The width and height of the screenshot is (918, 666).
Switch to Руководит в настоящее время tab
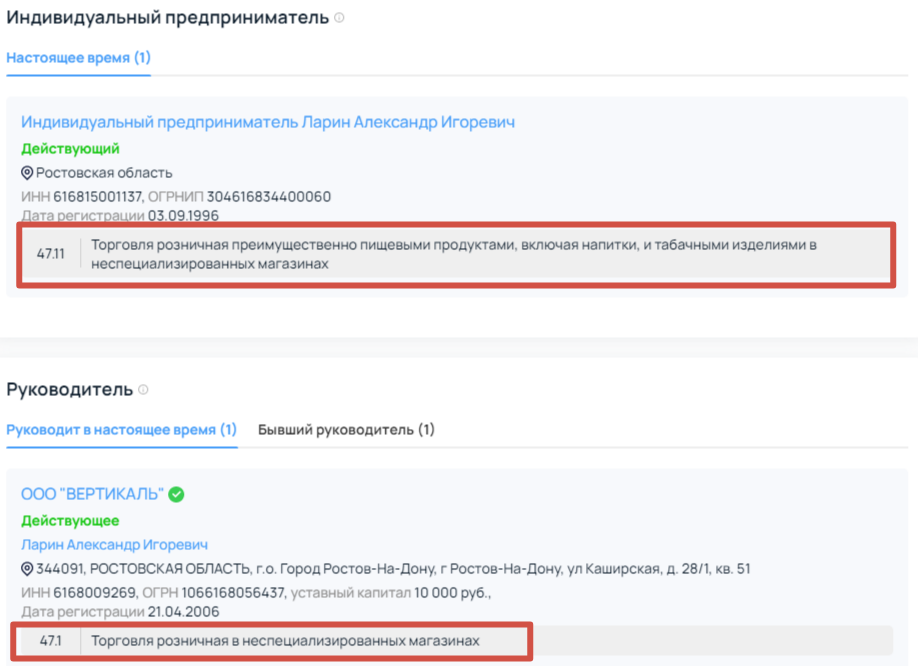(x=121, y=430)
